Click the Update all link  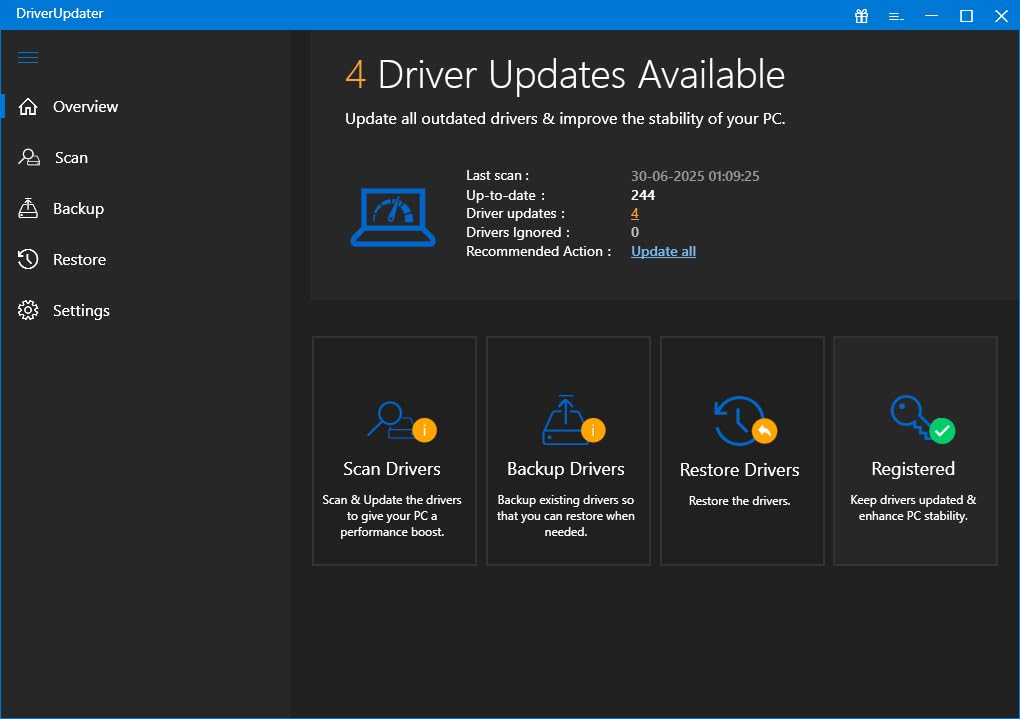[x=663, y=251]
